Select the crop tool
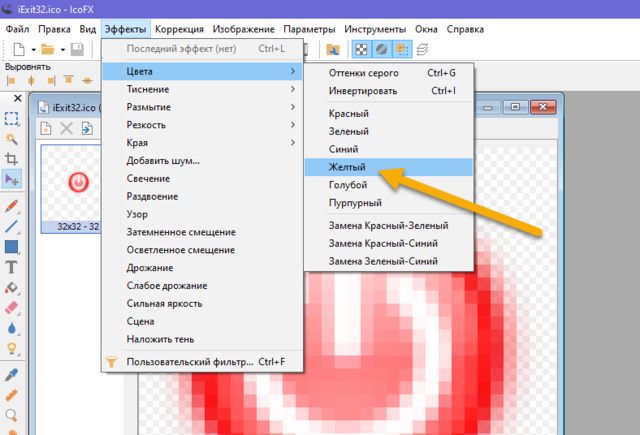Image resolution: width=640 pixels, height=435 pixels. pyautogui.click(x=11, y=159)
